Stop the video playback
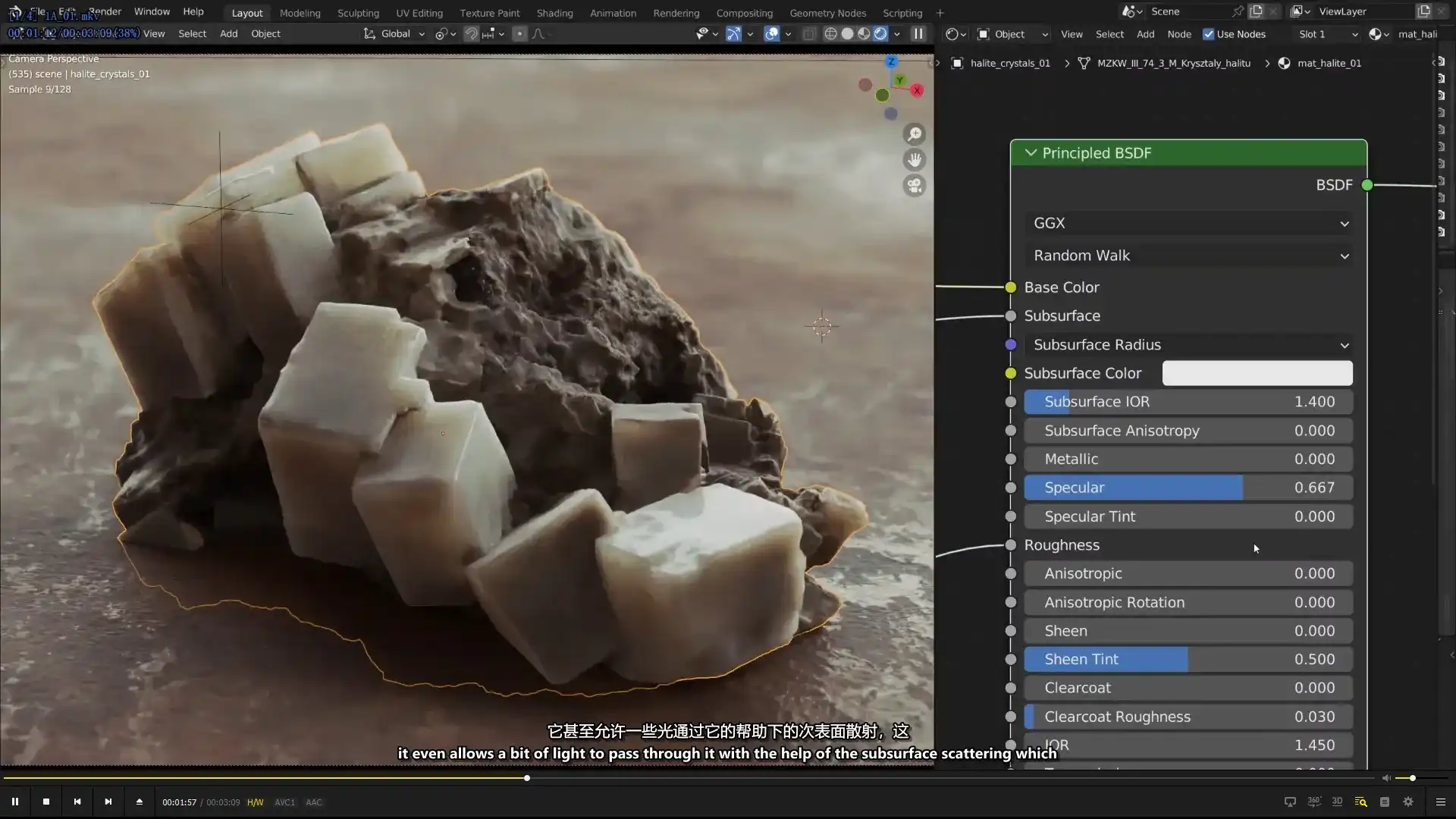Image resolution: width=1456 pixels, height=819 pixels. (46, 802)
